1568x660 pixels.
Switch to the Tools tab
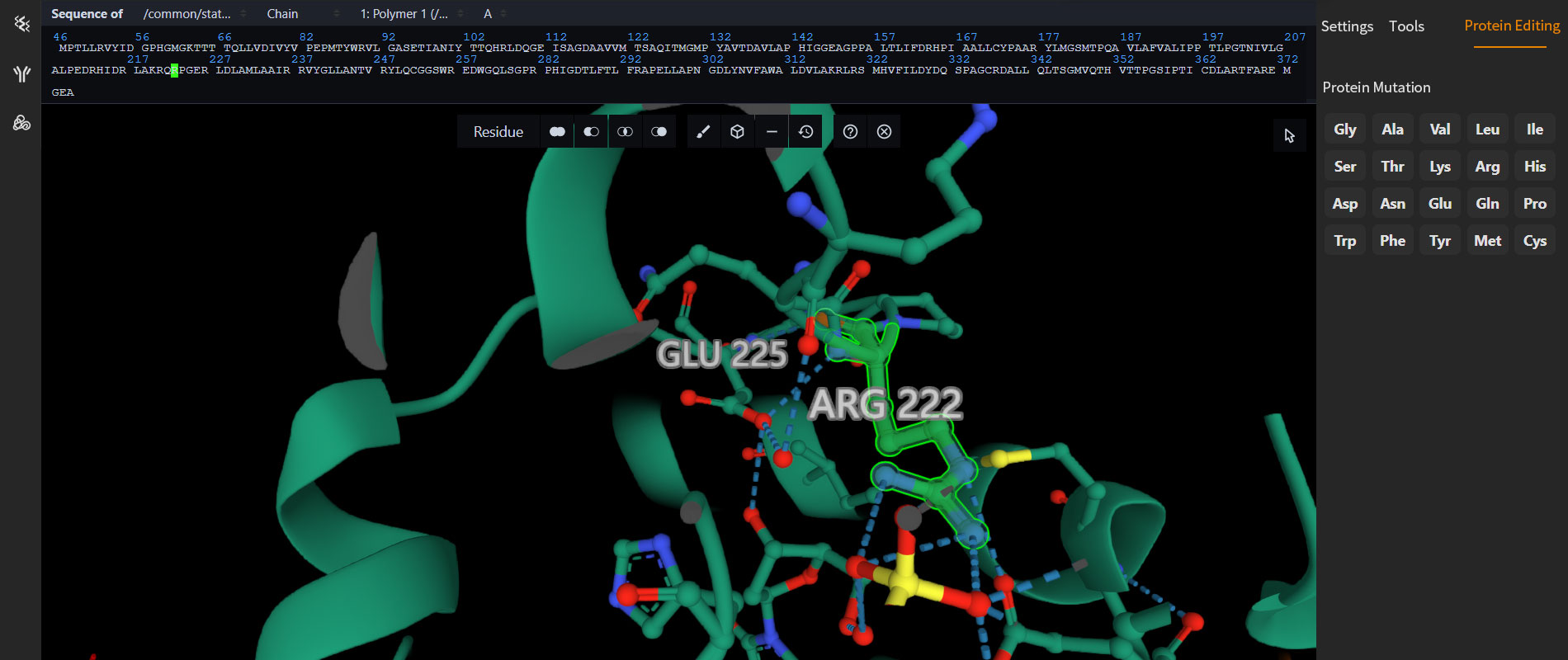pos(1406,26)
